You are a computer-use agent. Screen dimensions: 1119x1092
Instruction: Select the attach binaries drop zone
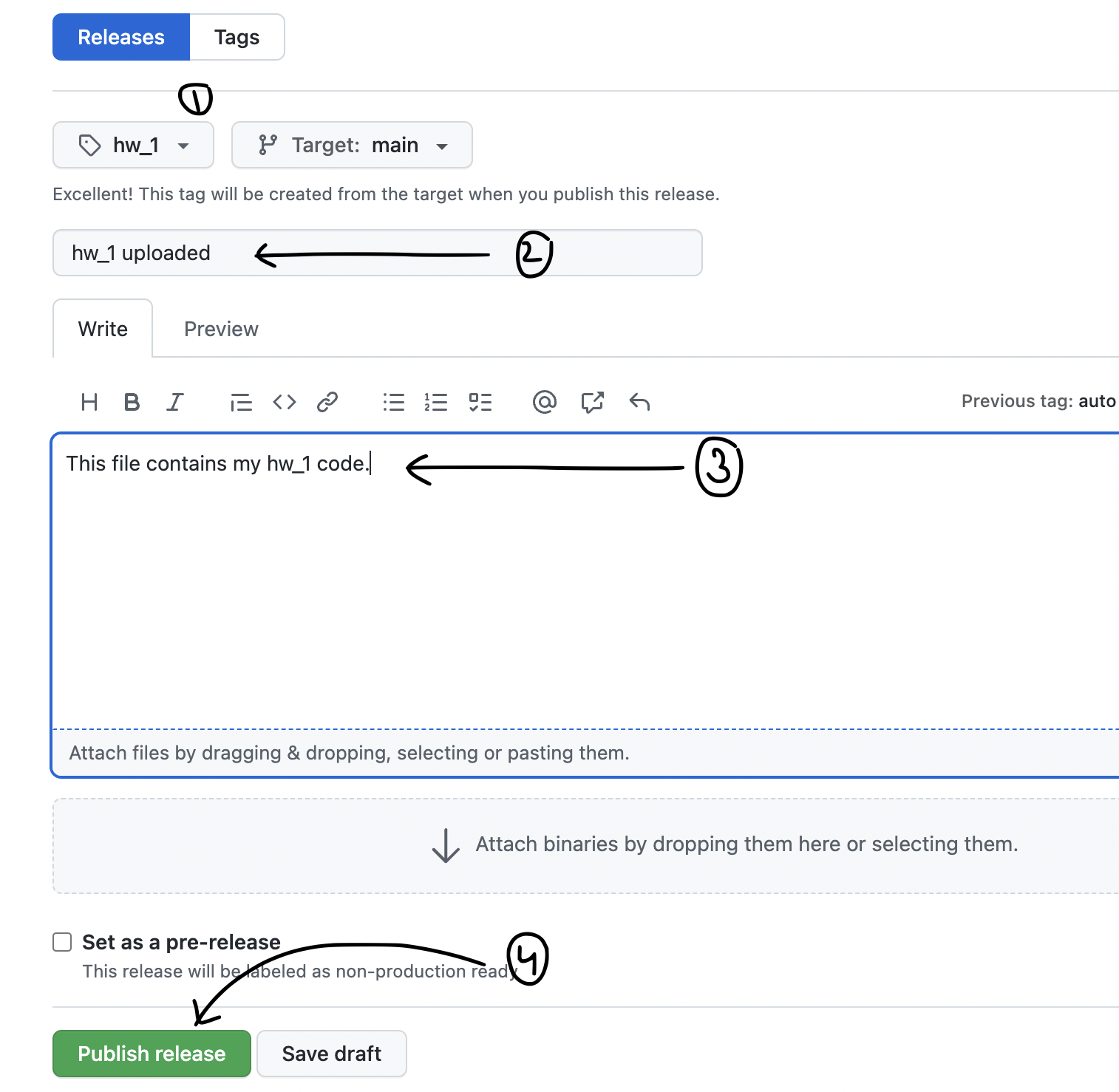tap(585, 846)
